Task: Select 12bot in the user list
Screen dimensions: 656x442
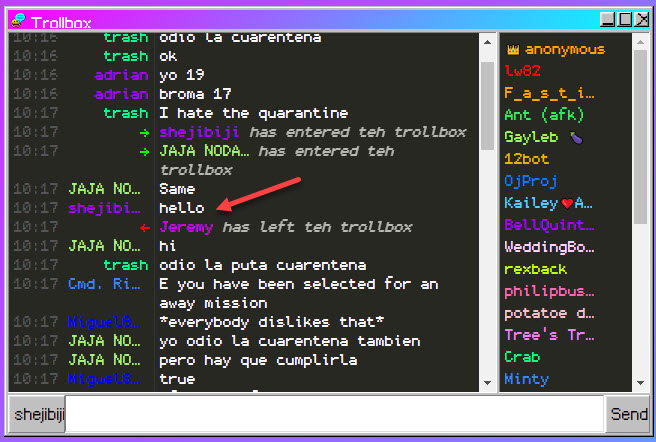Action: point(527,159)
